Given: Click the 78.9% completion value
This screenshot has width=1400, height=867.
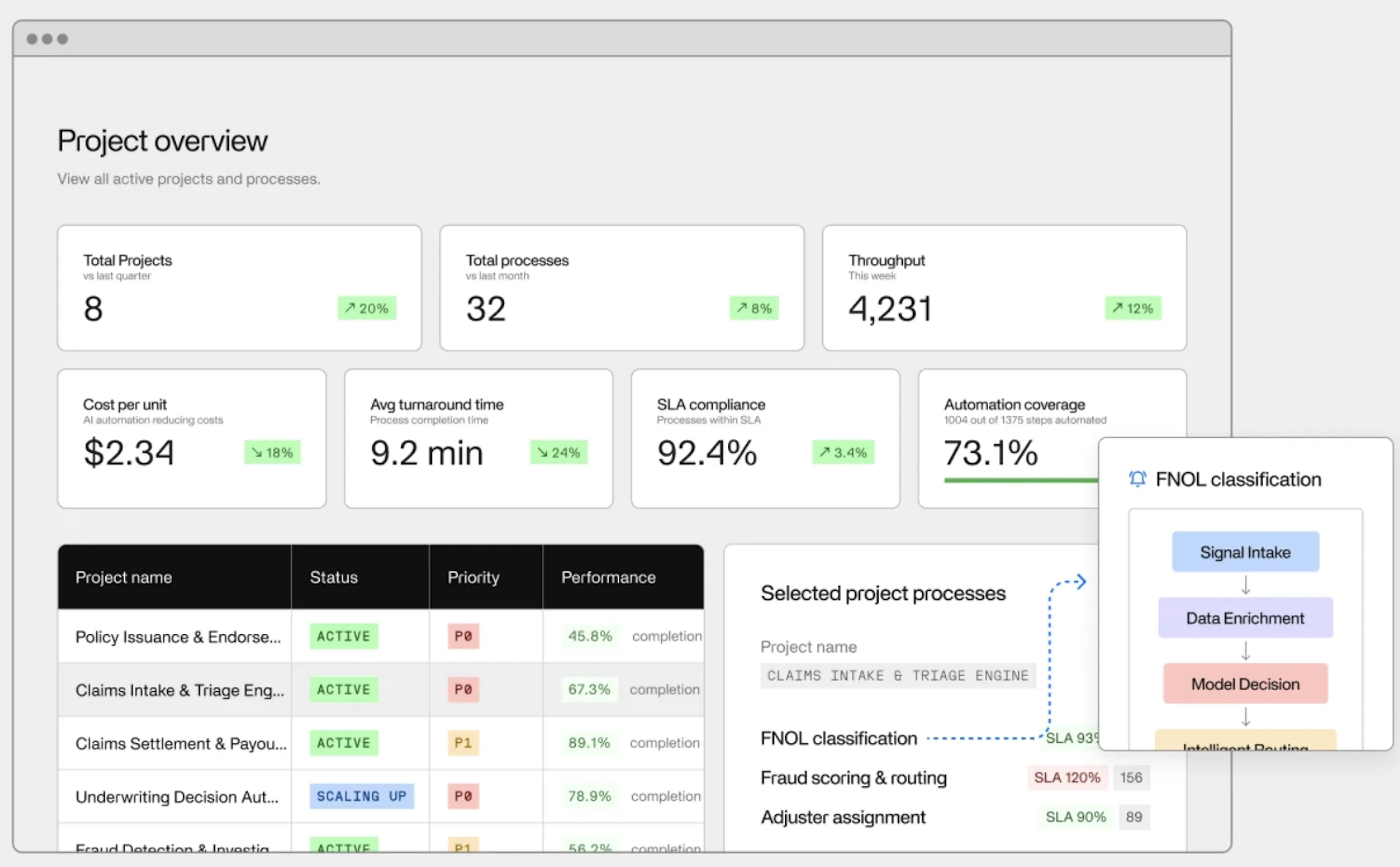Looking at the screenshot, I should [x=590, y=796].
